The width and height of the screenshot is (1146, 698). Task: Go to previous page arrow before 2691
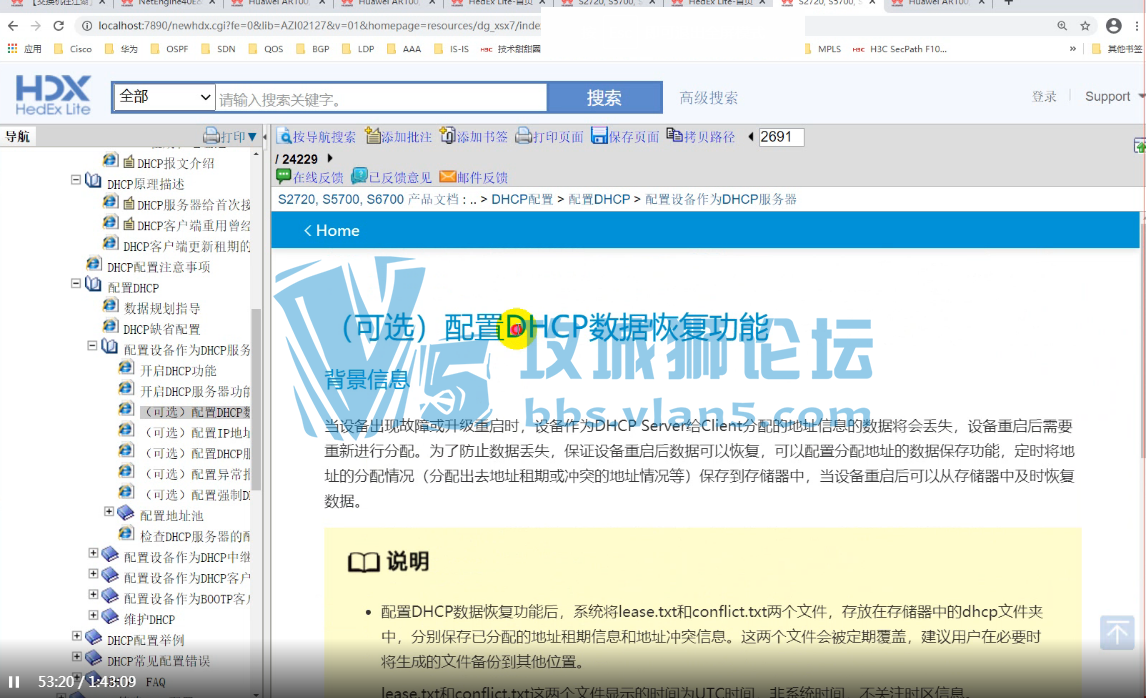tap(751, 137)
